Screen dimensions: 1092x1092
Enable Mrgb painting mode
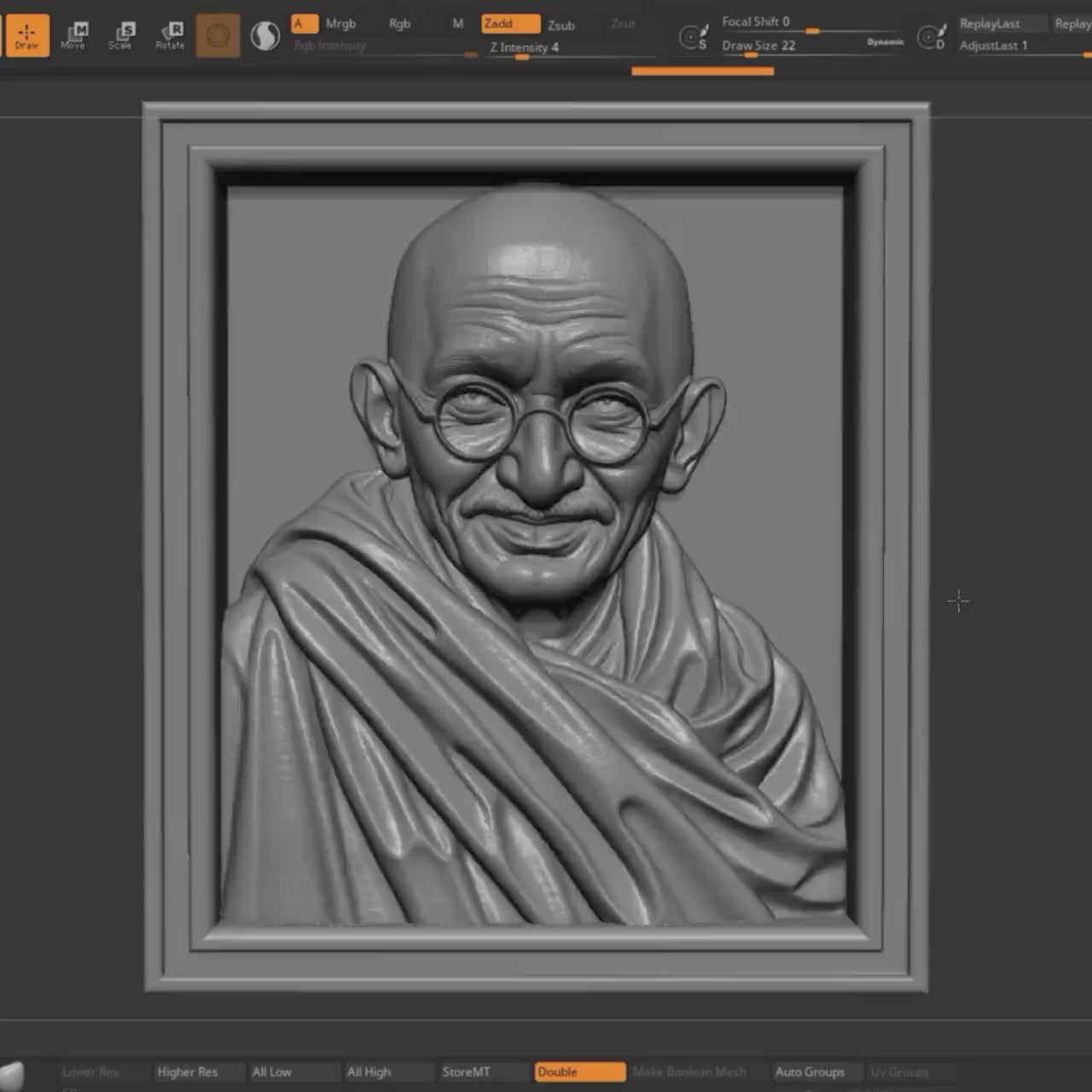point(340,24)
